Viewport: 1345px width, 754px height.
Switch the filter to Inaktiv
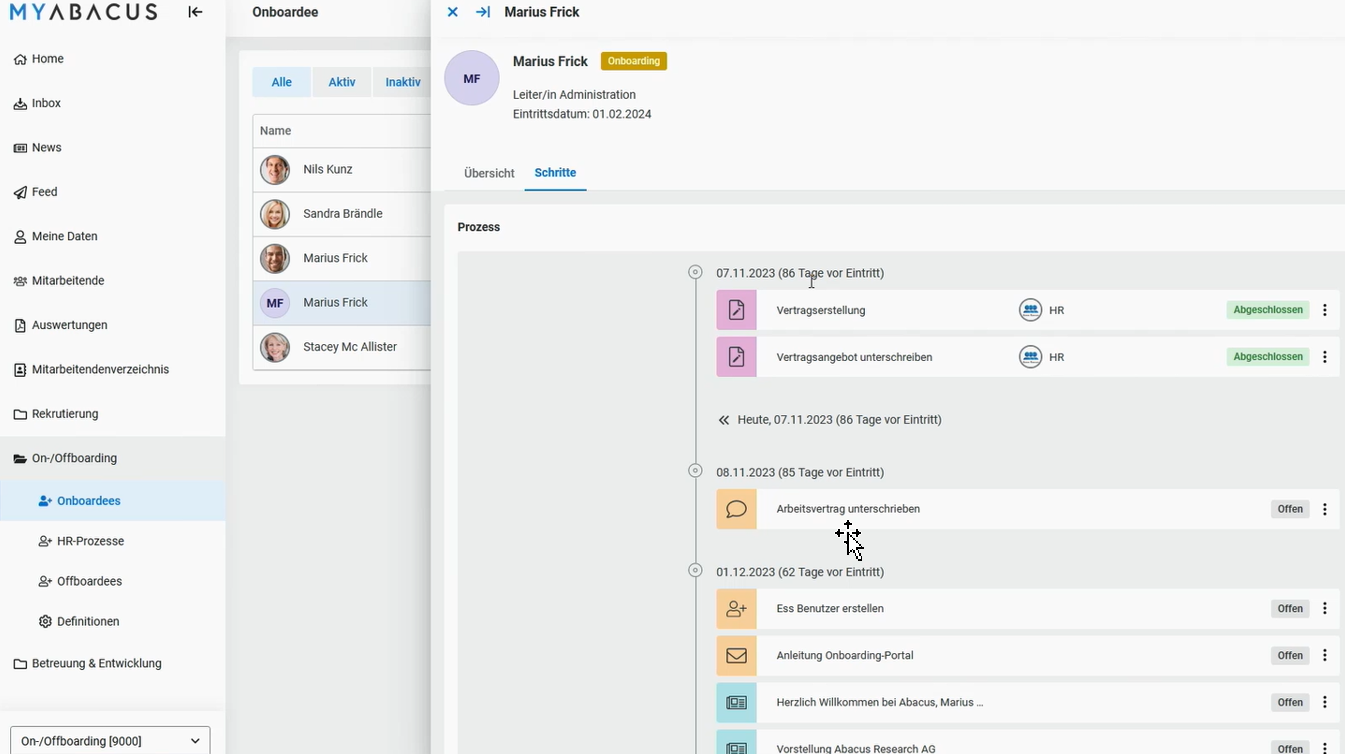click(x=402, y=82)
